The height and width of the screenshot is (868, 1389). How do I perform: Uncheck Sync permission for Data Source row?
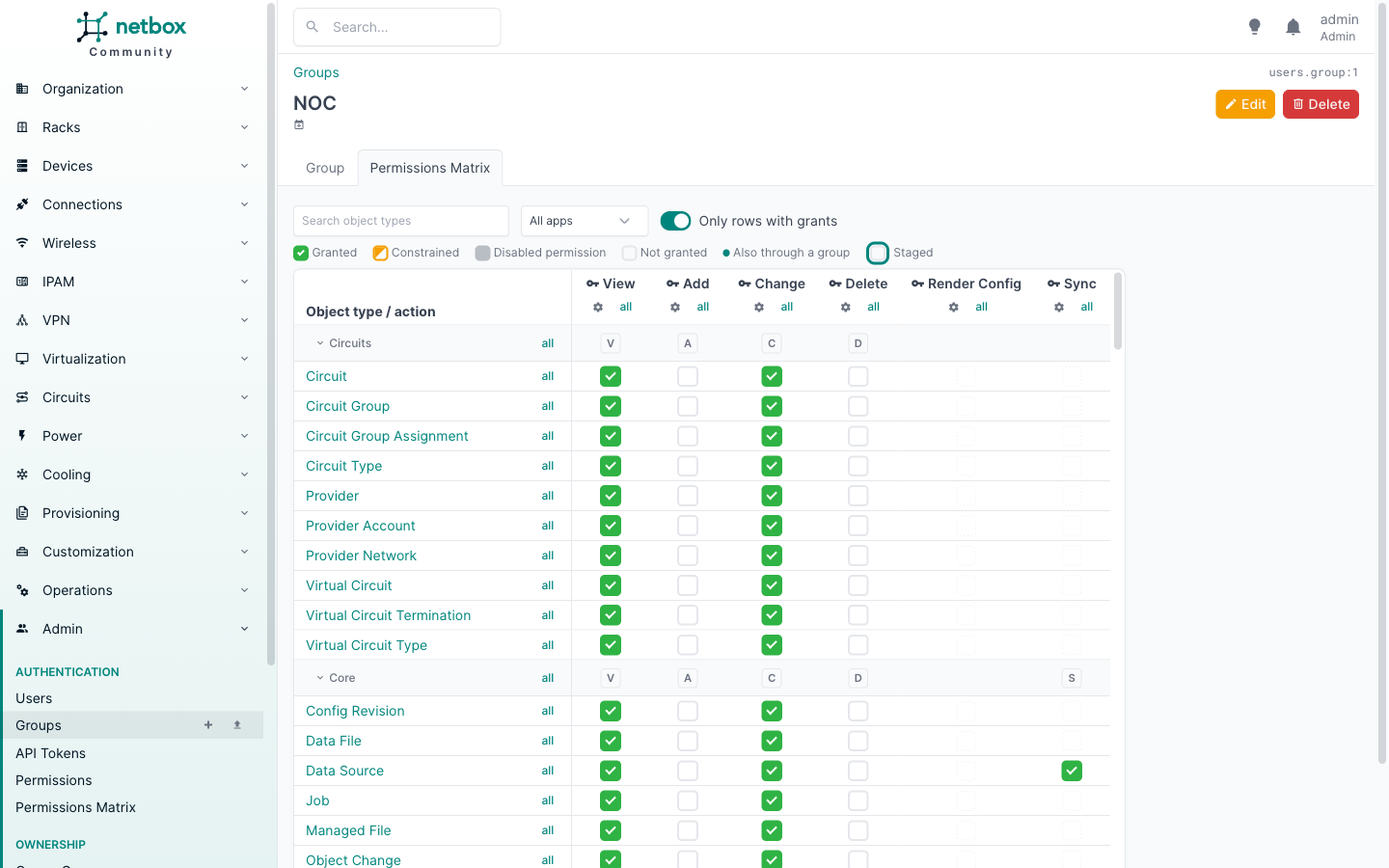pos(1072,771)
